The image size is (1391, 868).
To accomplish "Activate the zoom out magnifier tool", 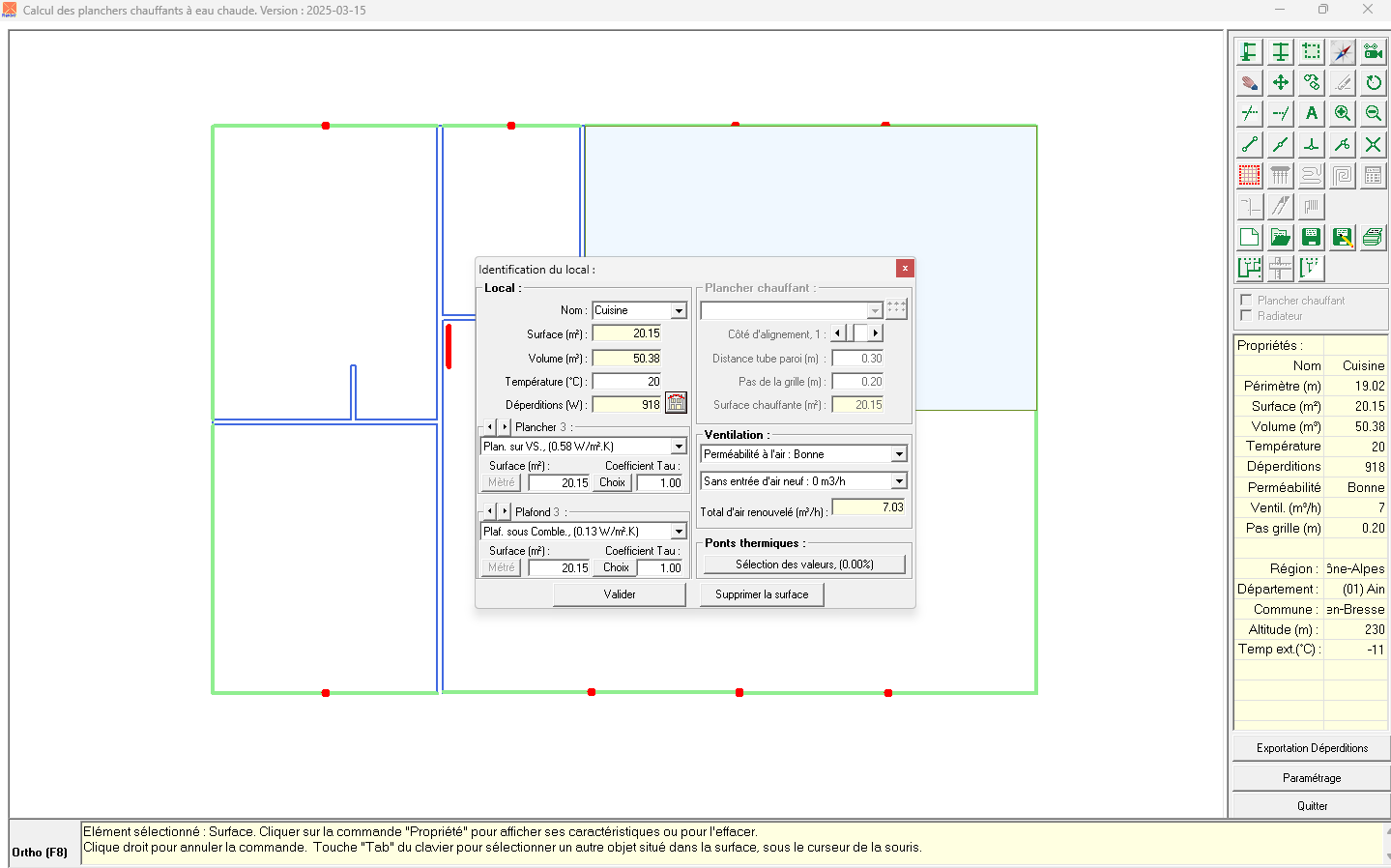I will click(1373, 113).
